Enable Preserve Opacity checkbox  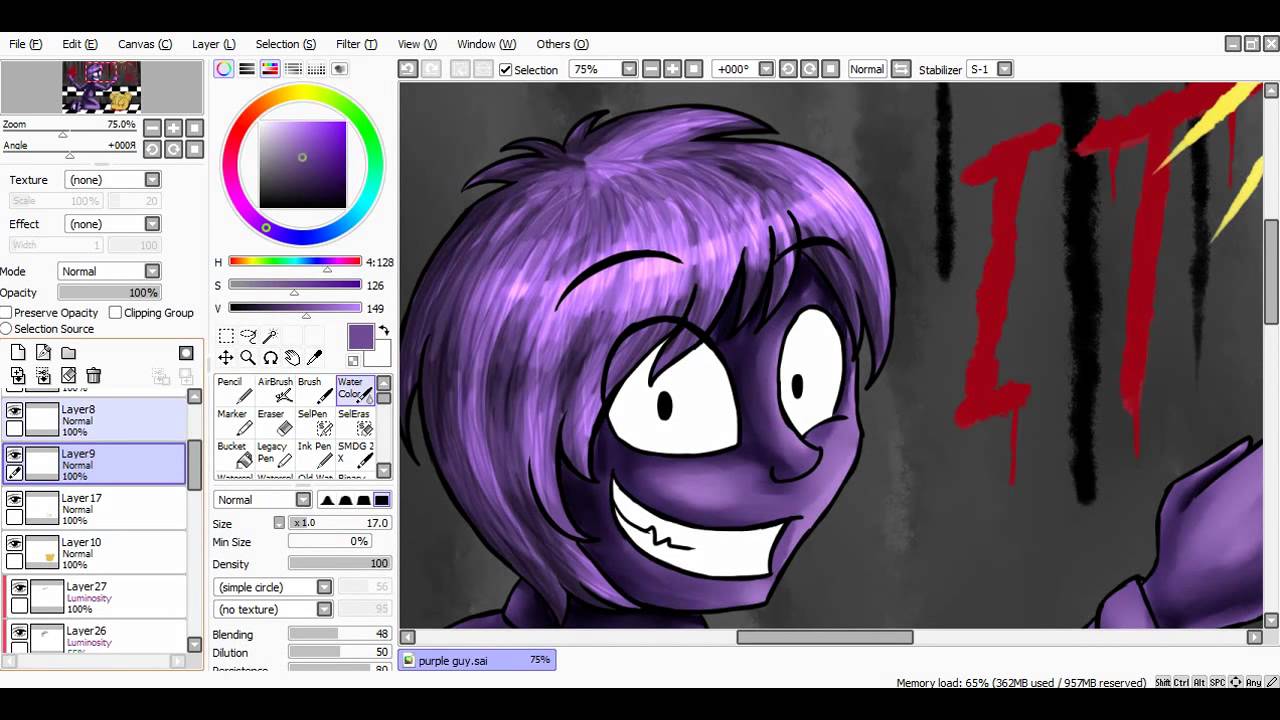[x=7, y=313]
